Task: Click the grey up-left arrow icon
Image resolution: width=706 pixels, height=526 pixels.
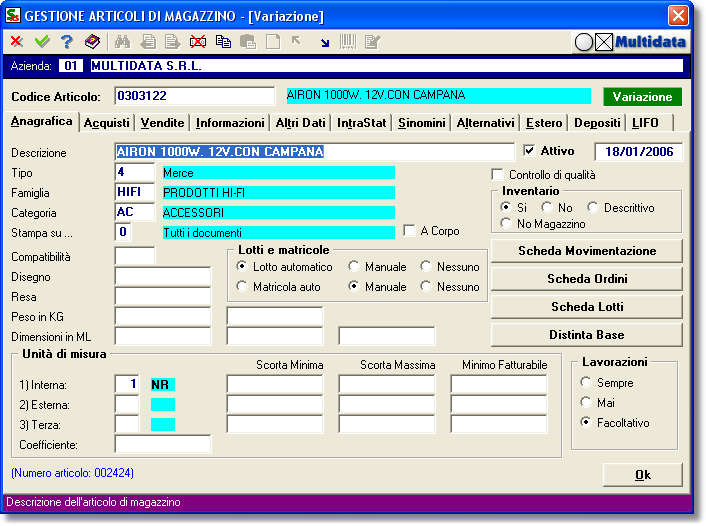Action: [x=296, y=41]
